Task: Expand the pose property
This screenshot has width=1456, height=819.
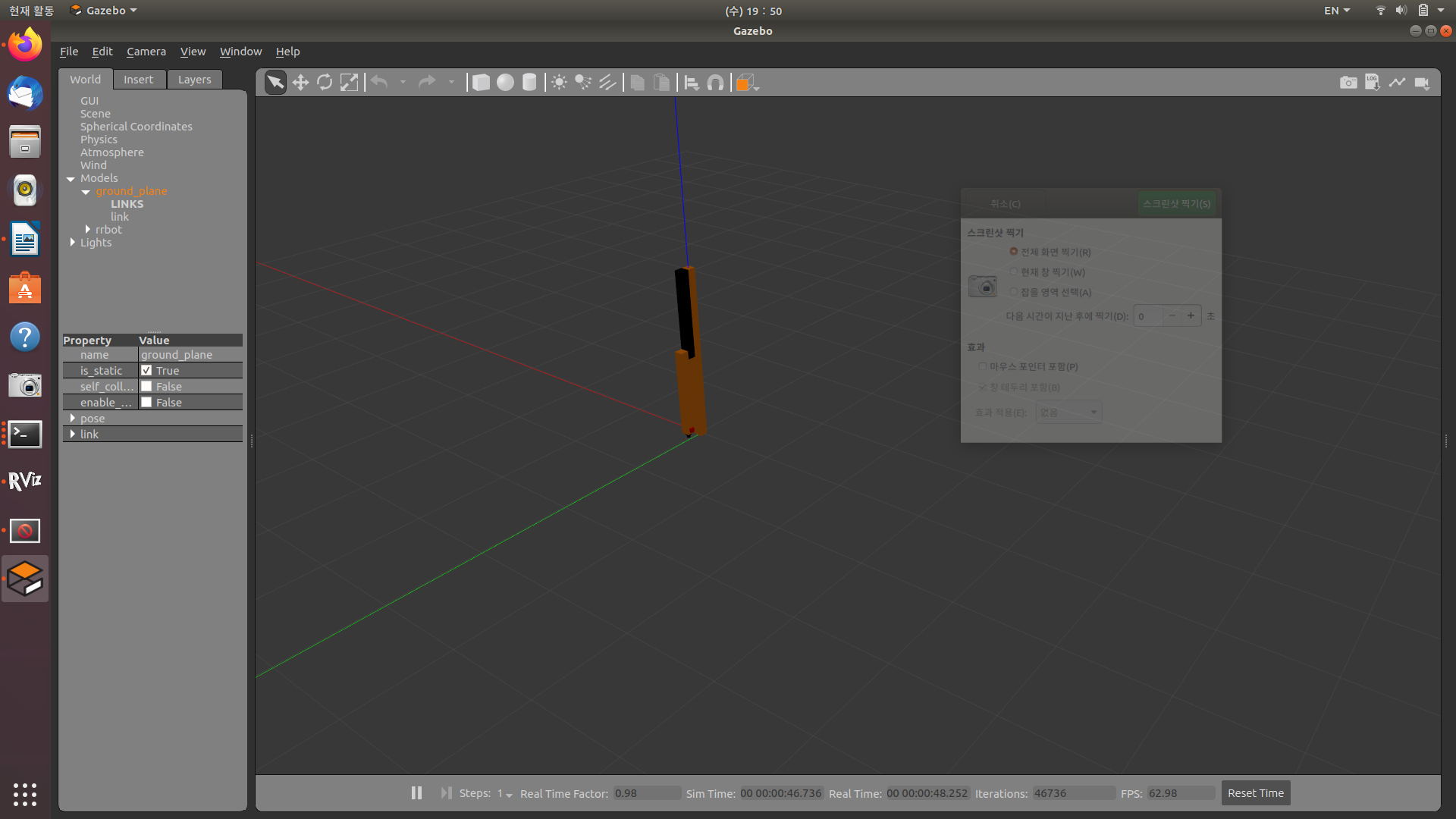Action: click(x=73, y=419)
